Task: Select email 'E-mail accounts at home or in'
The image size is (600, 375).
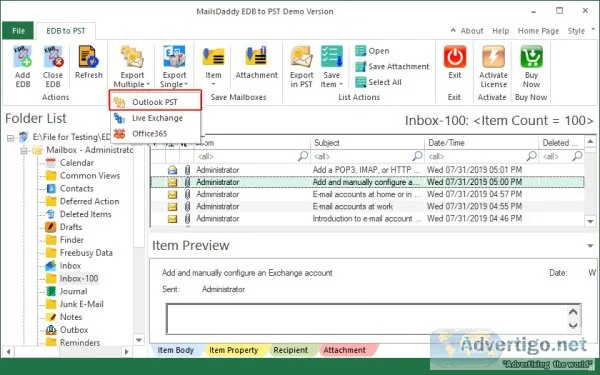Action: pos(367,194)
